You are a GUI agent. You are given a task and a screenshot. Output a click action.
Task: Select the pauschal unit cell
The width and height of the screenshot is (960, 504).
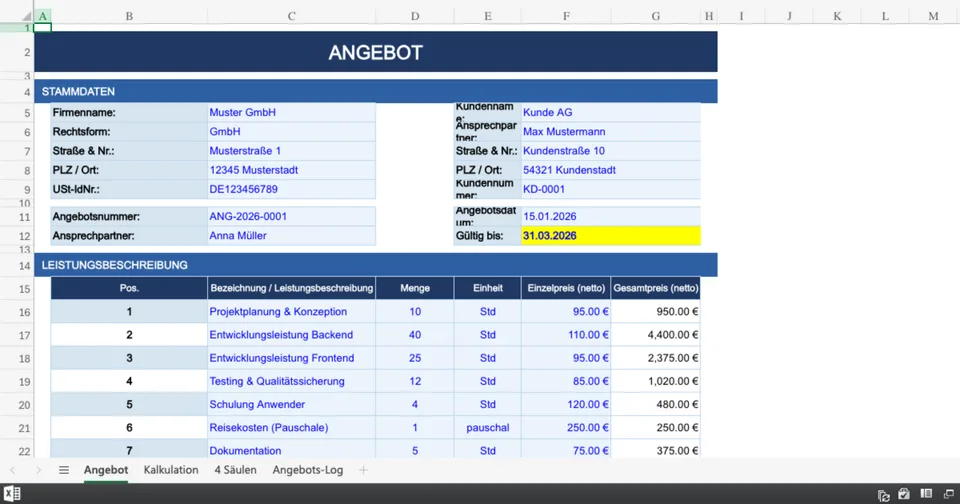pyautogui.click(x=487, y=428)
